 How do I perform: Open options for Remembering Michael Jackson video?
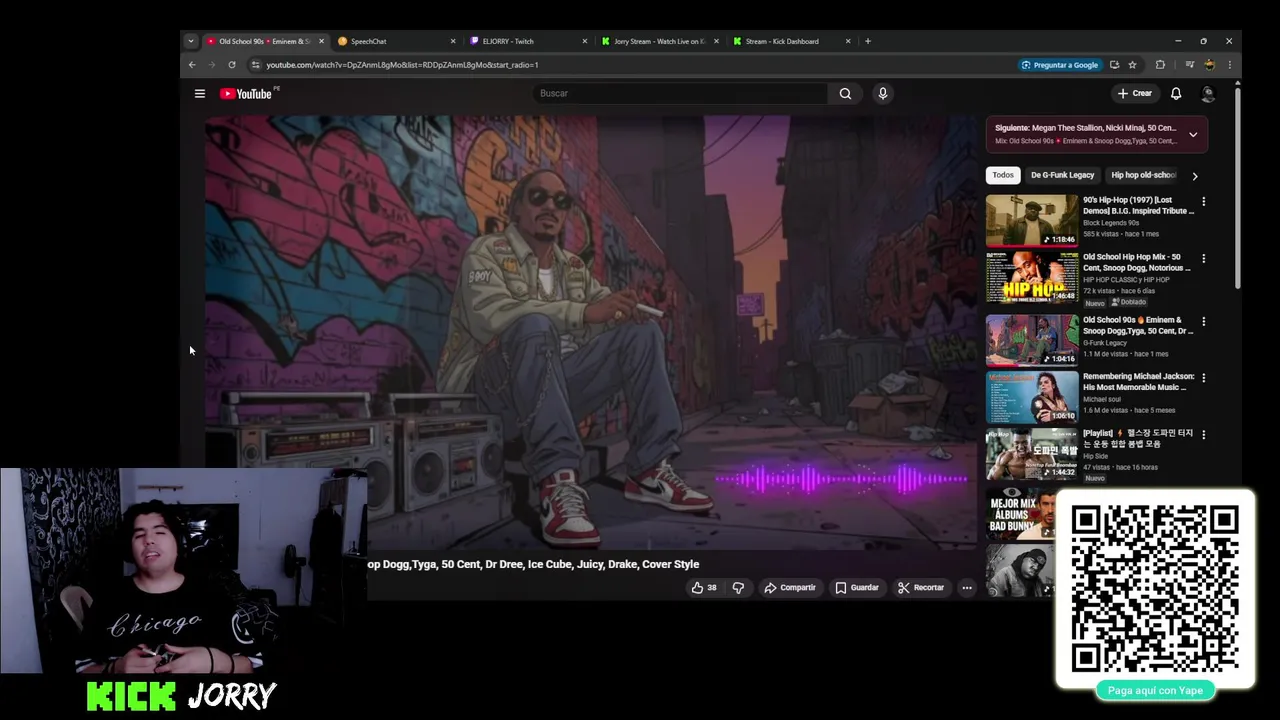point(1203,378)
